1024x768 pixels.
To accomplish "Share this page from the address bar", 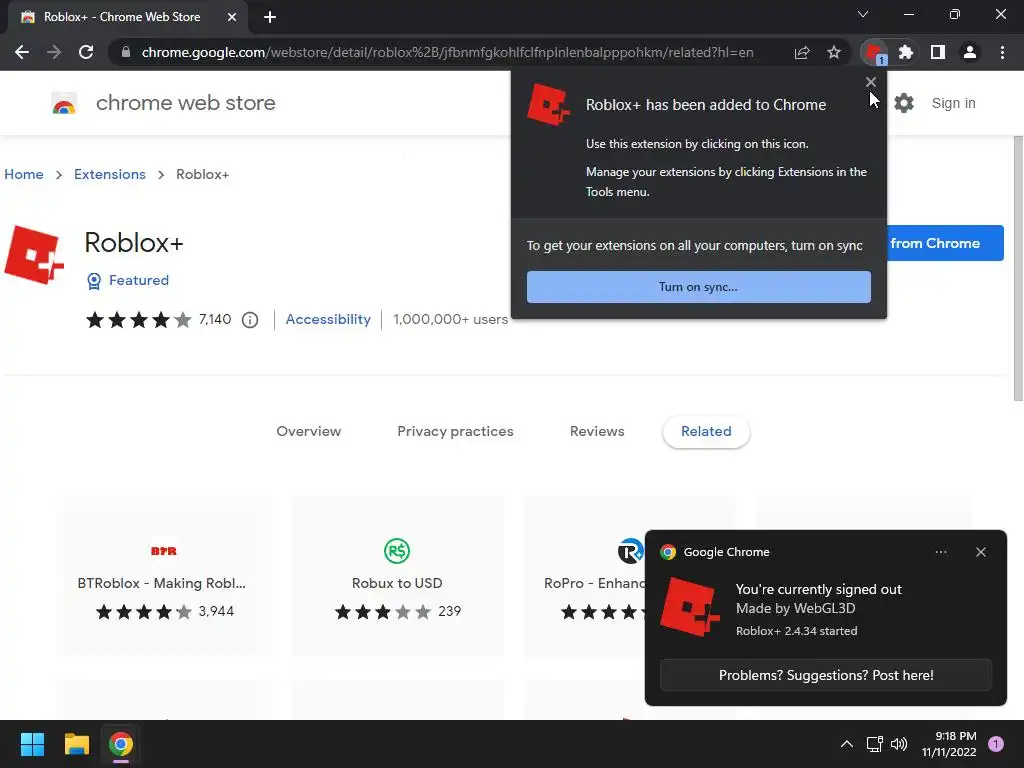I will pos(802,52).
